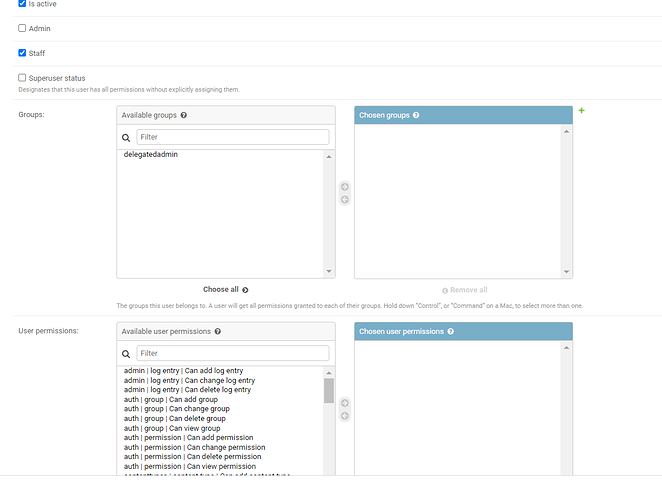Click left arrow to remove selected group
This screenshot has width=662, height=500.
[x=345, y=200]
